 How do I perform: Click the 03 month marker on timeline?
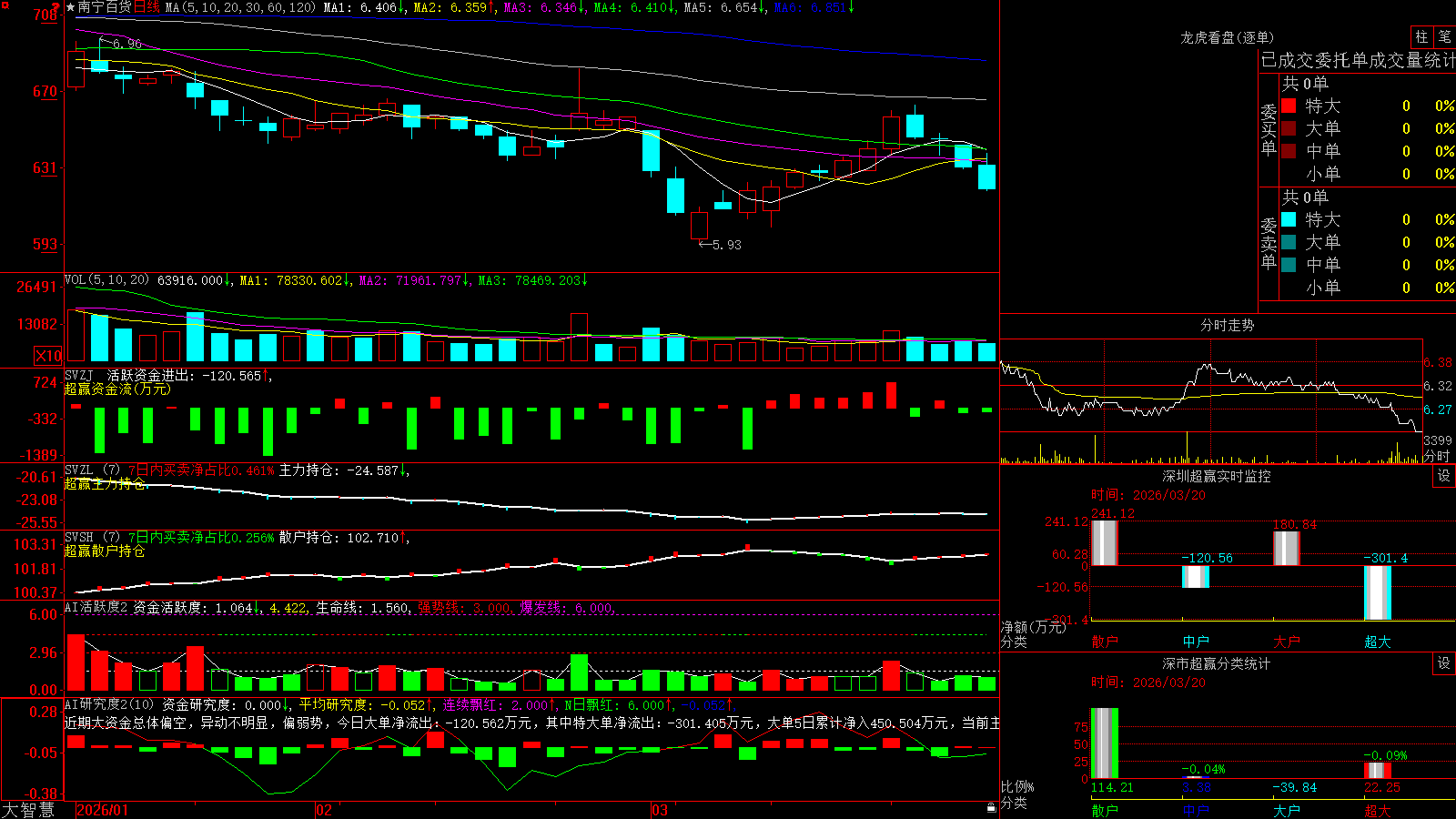pyautogui.click(x=660, y=810)
